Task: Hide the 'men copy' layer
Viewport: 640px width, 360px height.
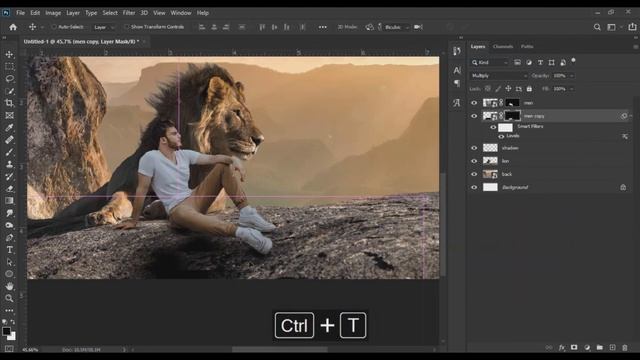Action: click(474, 116)
